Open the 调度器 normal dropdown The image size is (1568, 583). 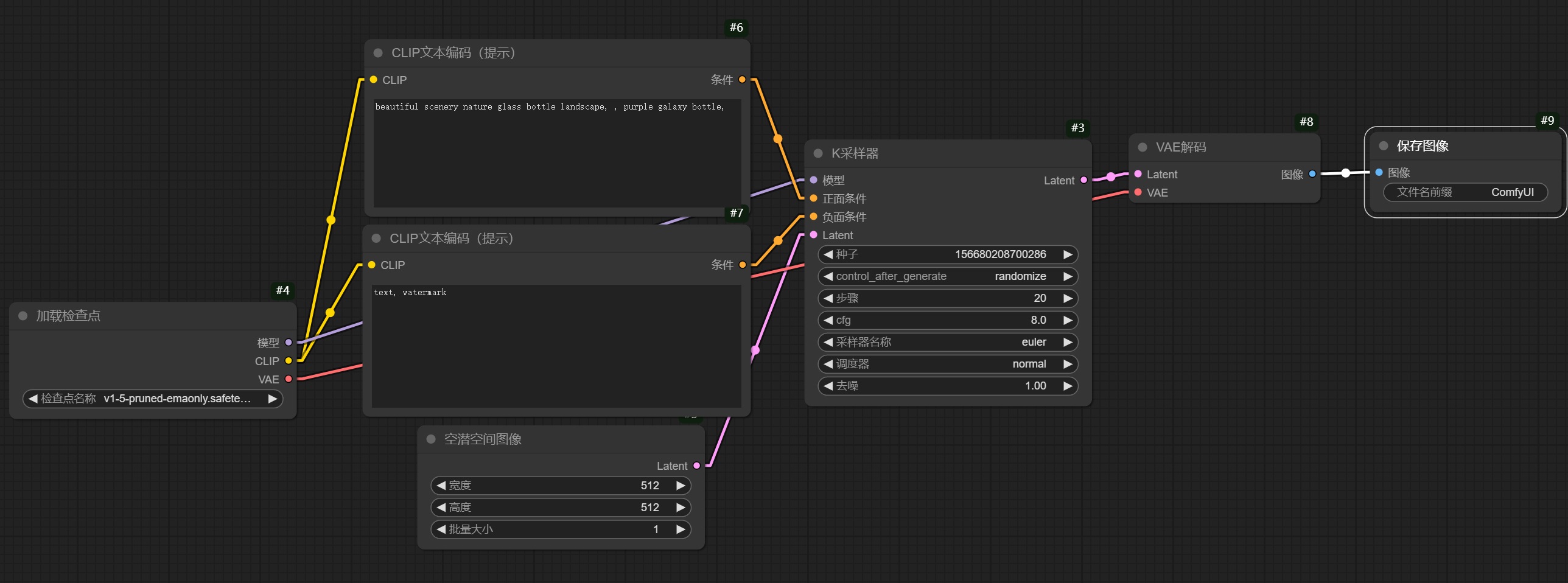[x=947, y=364]
